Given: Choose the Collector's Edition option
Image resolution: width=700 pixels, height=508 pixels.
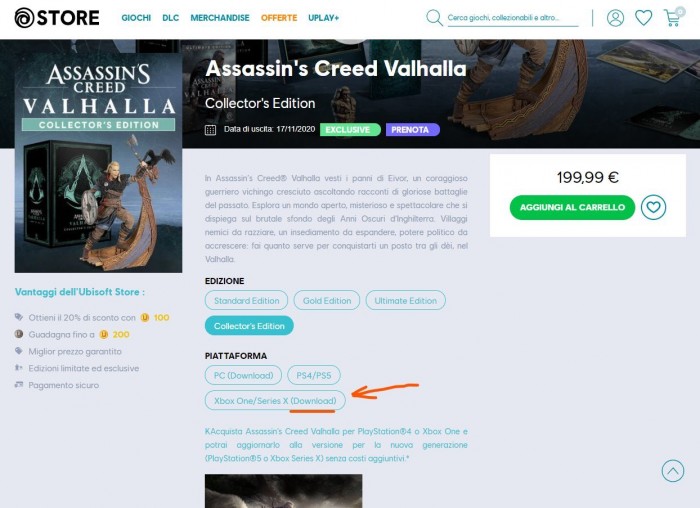Looking at the screenshot, I should click(249, 326).
